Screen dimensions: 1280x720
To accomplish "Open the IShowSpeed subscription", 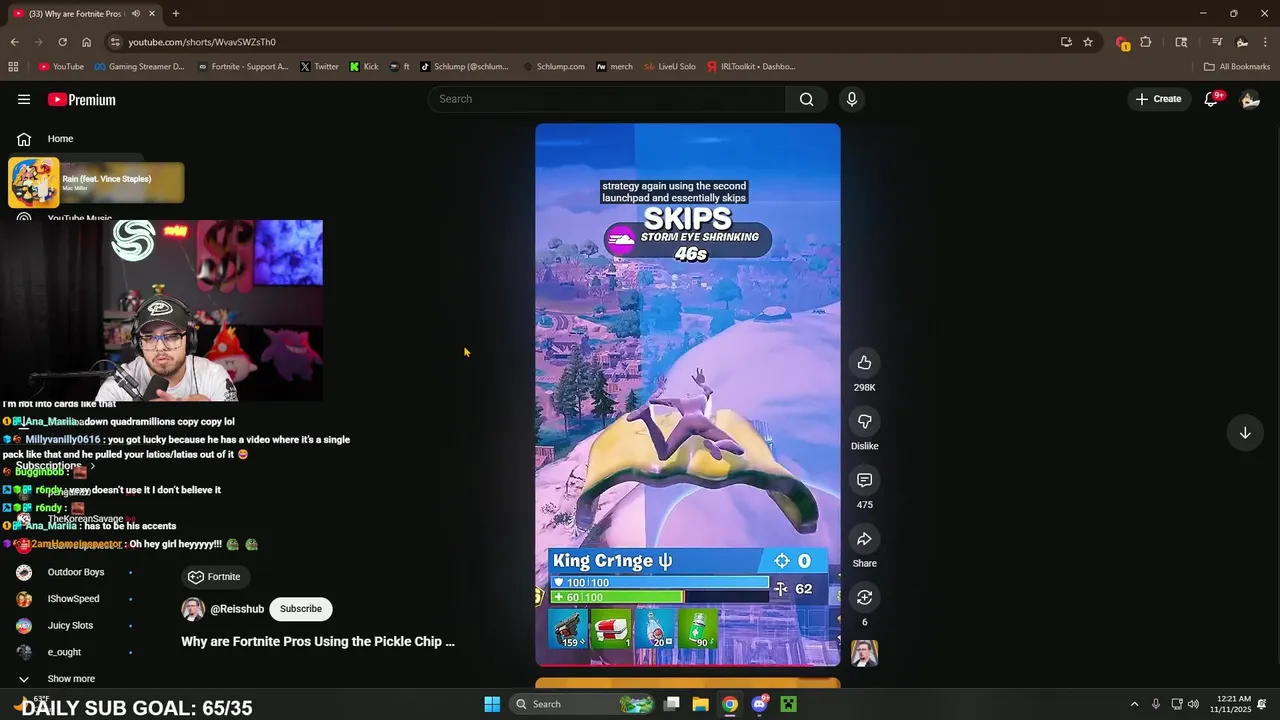I will (73, 599).
